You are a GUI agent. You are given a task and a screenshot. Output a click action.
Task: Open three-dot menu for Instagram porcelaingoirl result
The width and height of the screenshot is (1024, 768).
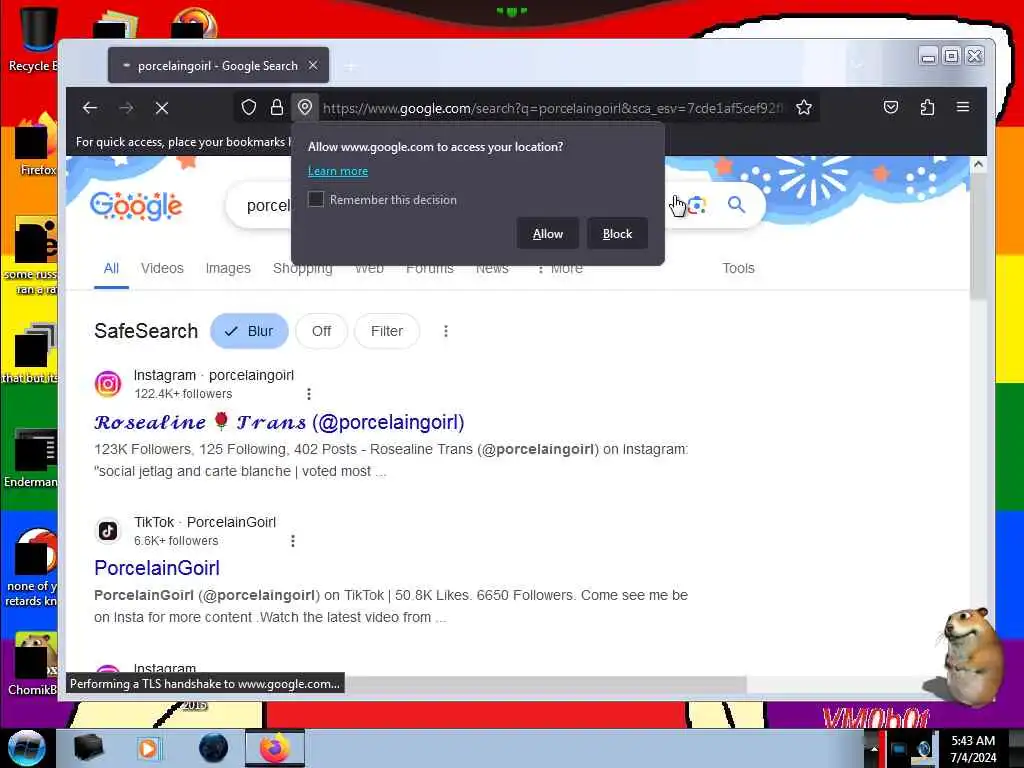click(309, 394)
